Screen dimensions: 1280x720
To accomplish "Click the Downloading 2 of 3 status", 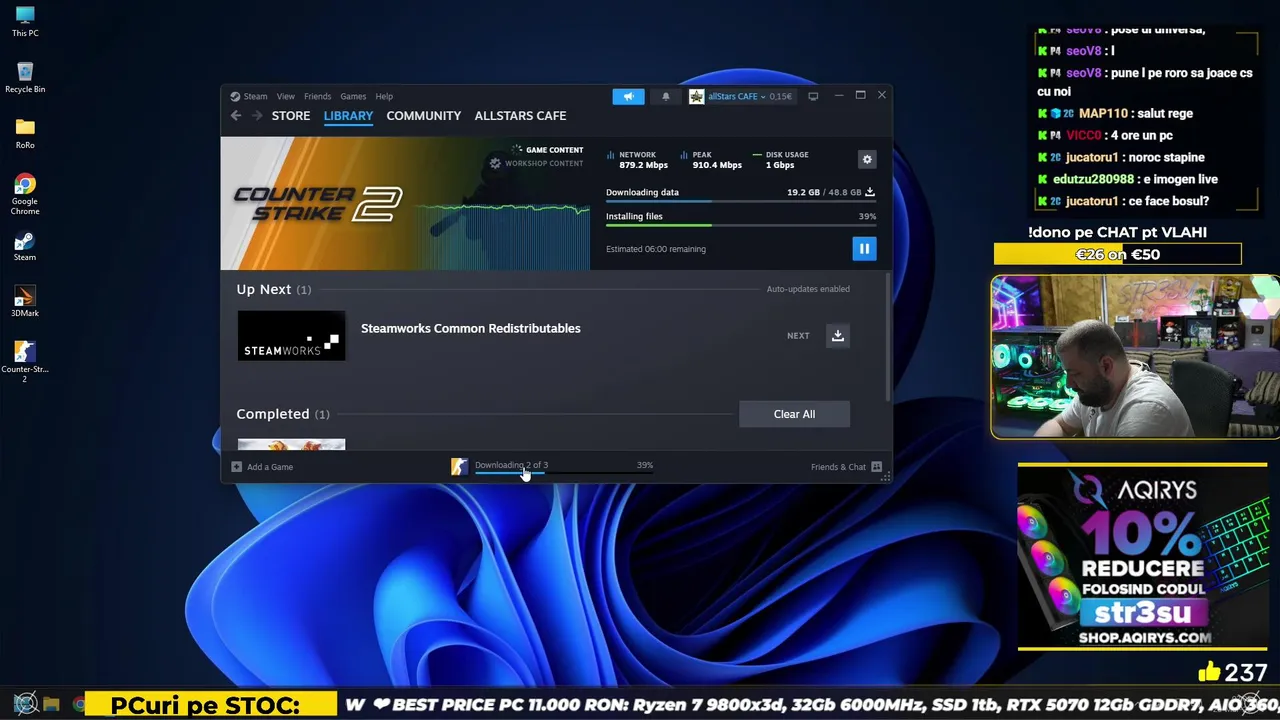I will [x=511, y=465].
